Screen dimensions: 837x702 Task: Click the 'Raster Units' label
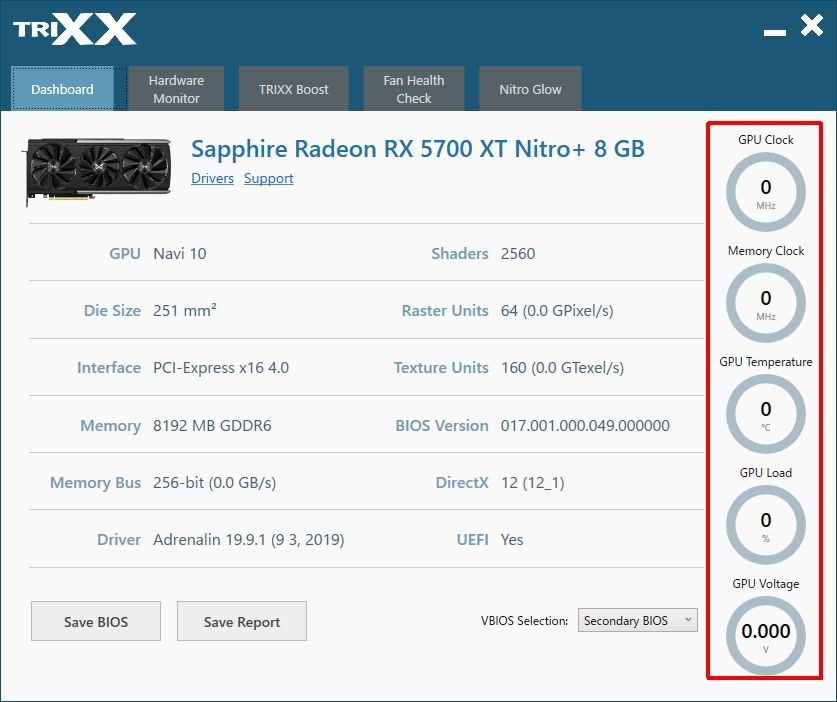tap(445, 311)
